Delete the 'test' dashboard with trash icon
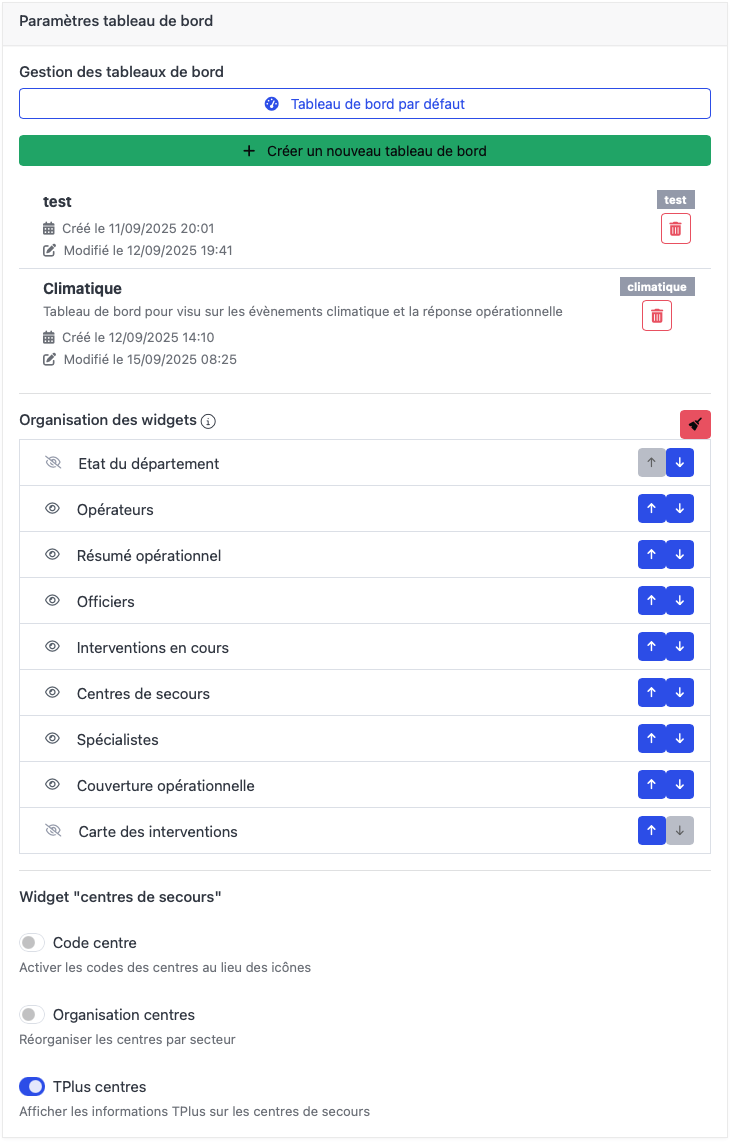 tap(675, 229)
